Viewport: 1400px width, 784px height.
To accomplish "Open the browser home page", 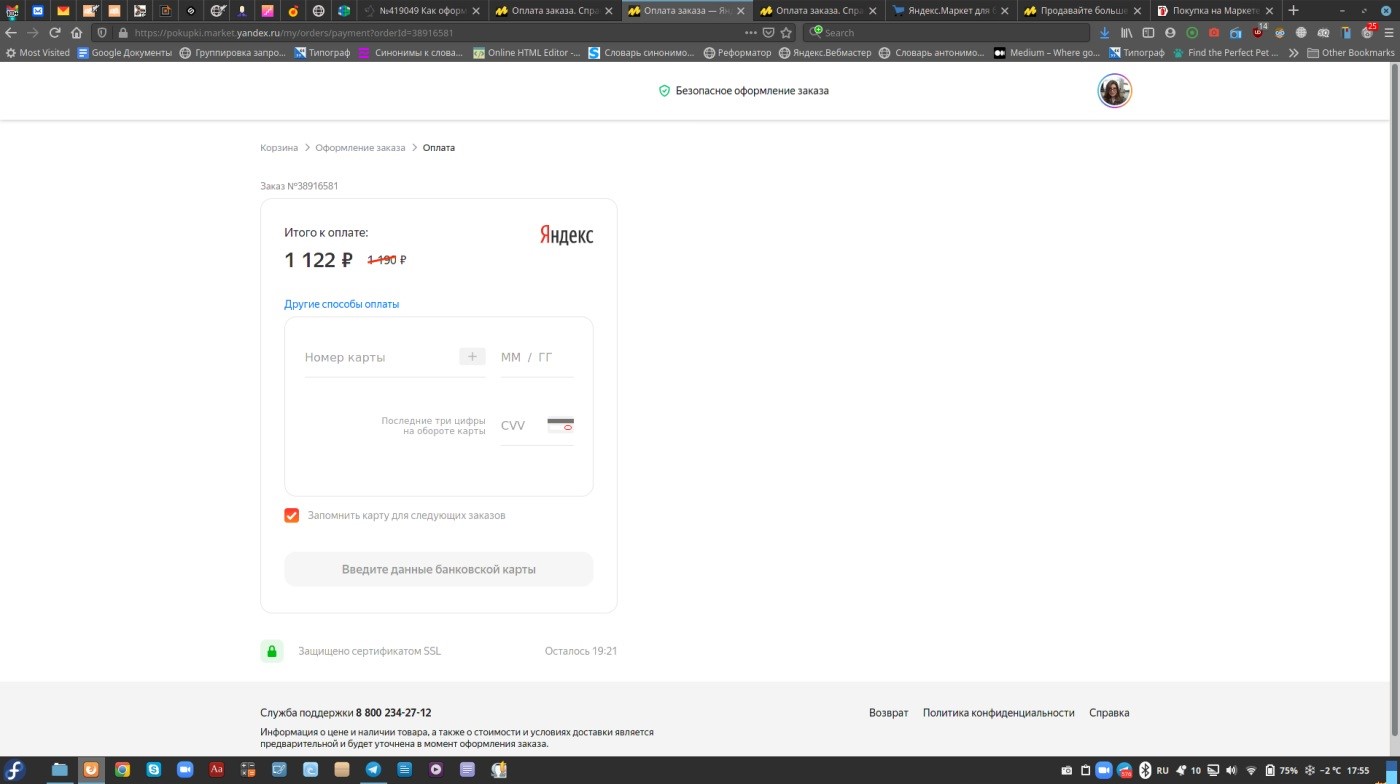I will point(76,32).
